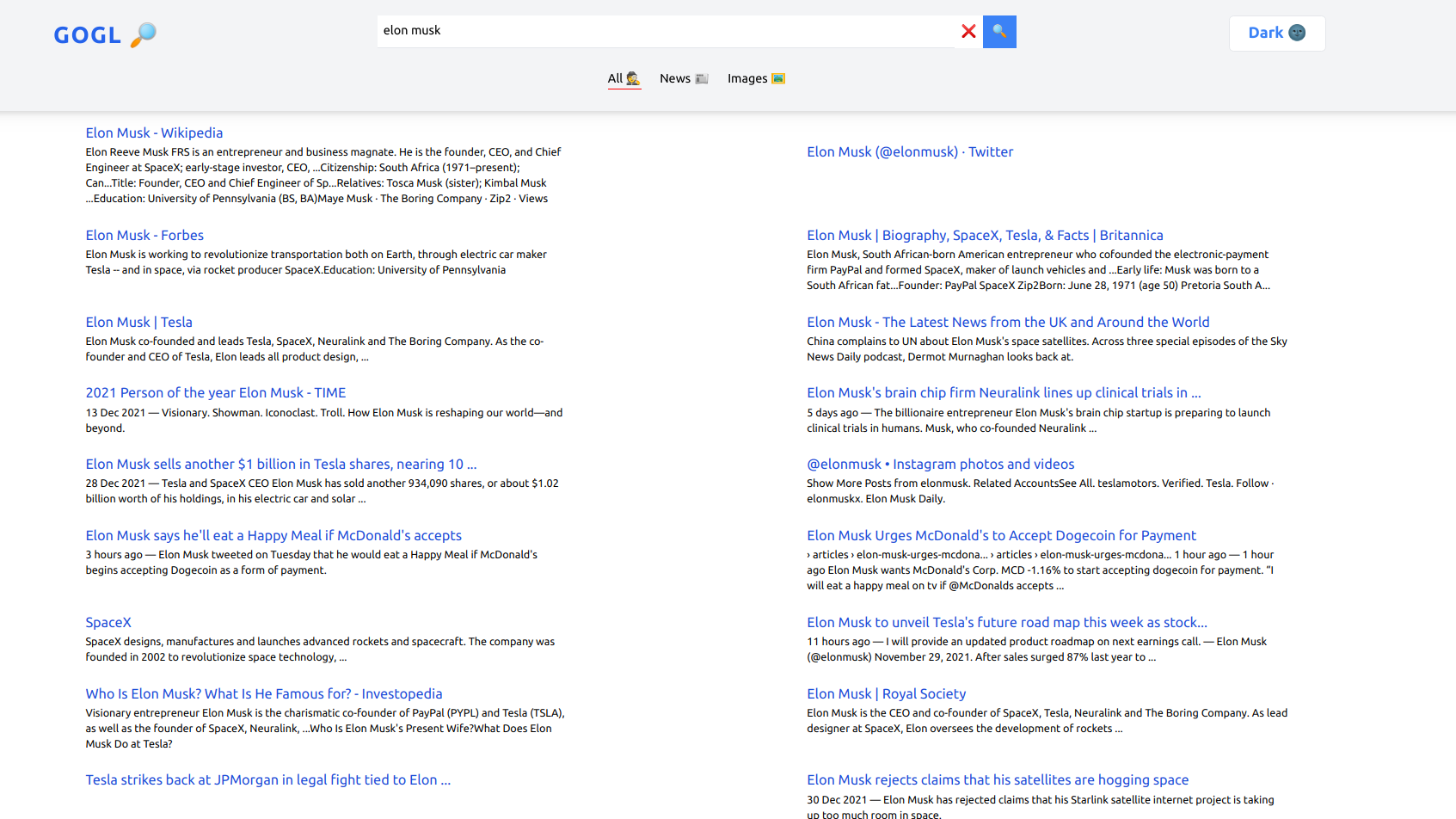
Task: Open Elon Musk - Forbes result
Action: click(x=144, y=235)
